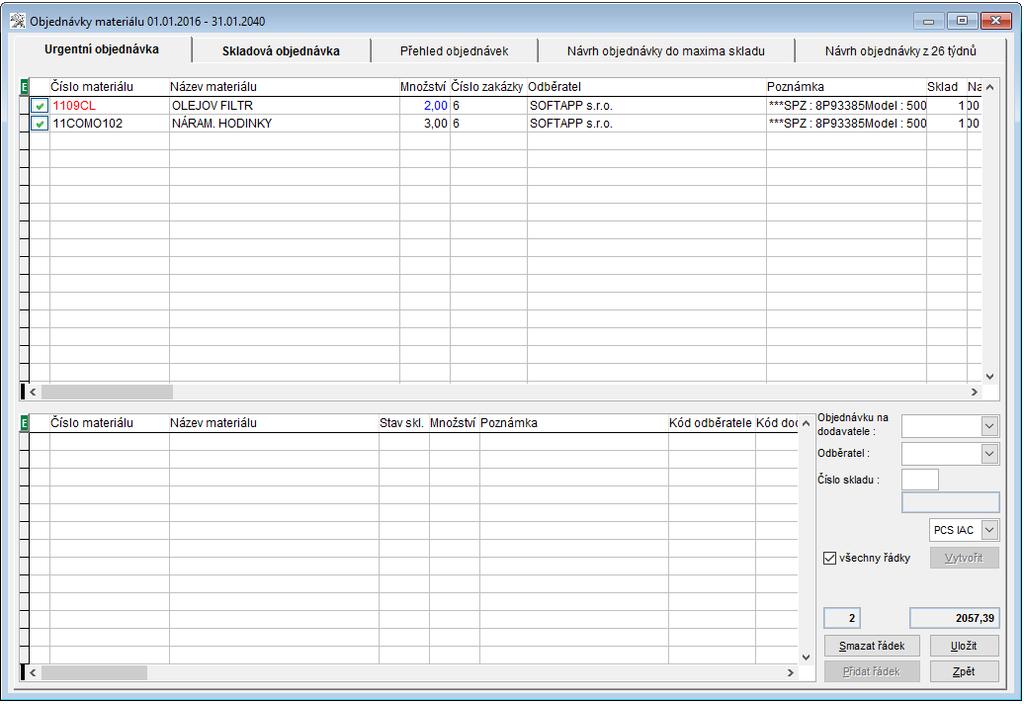Screen dimensions: 1024x704
Task: Click the total field showing '2057,39'
Action: (954, 618)
